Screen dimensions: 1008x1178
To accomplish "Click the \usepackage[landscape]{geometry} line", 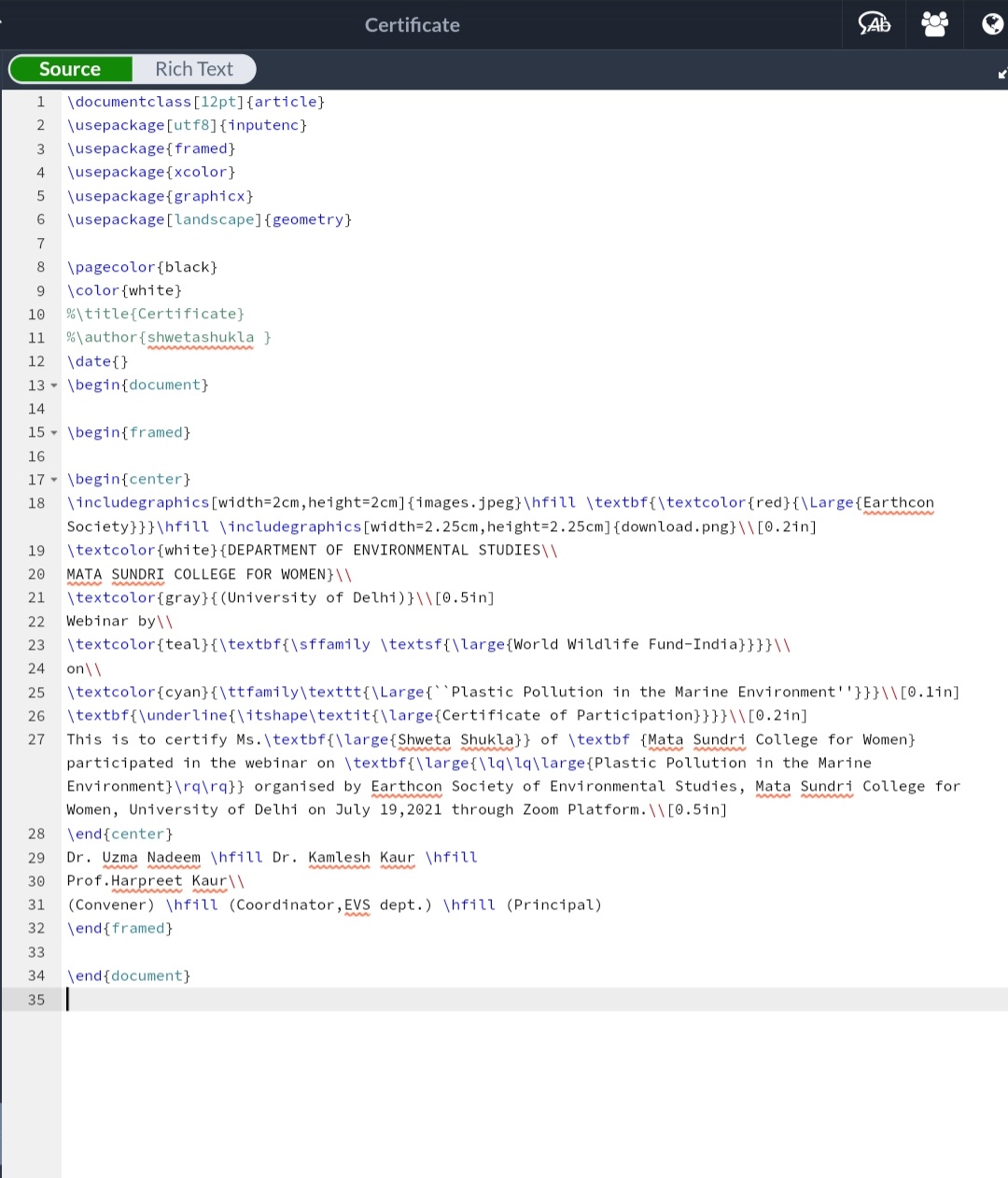I will coord(209,219).
